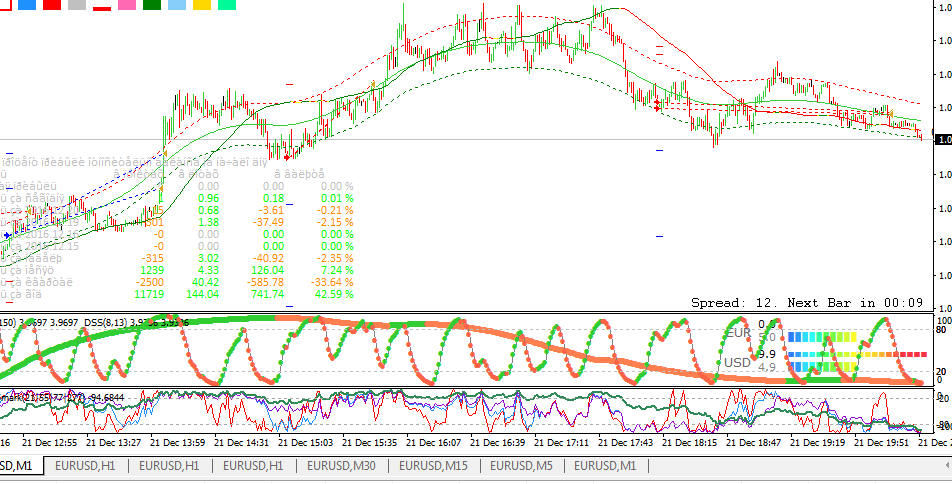Click the 21 Dec 12:55 time label
Screen dimensions: 952x484
[49, 443]
